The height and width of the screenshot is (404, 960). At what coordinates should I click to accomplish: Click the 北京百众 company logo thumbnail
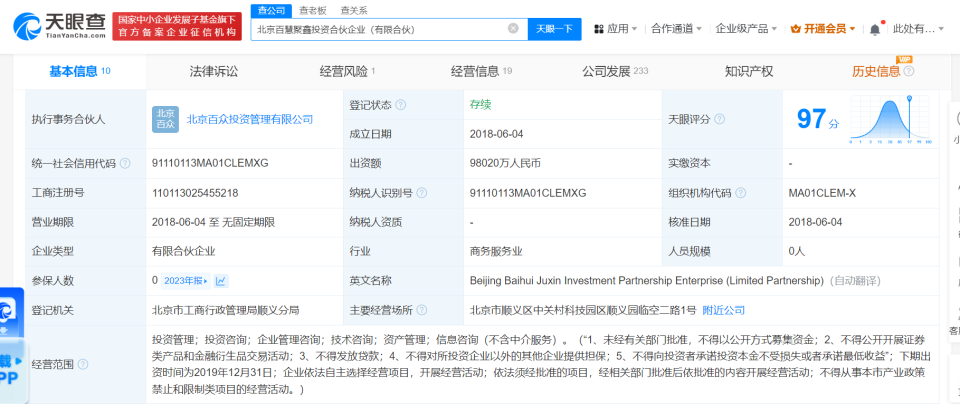[165, 119]
